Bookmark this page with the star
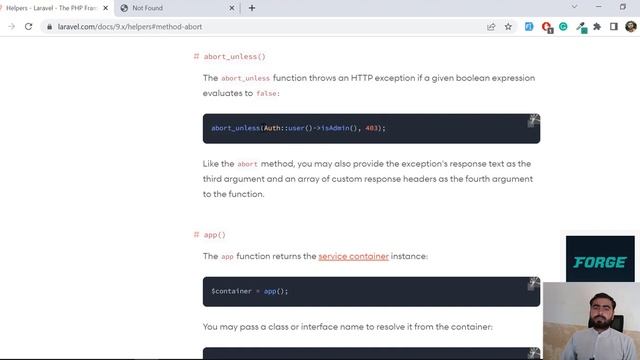 click(508, 27)
